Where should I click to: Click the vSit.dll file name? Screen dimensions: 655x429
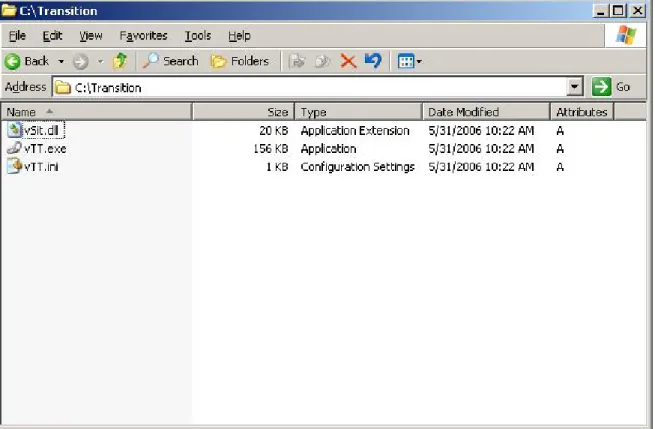tap(41, 131)
